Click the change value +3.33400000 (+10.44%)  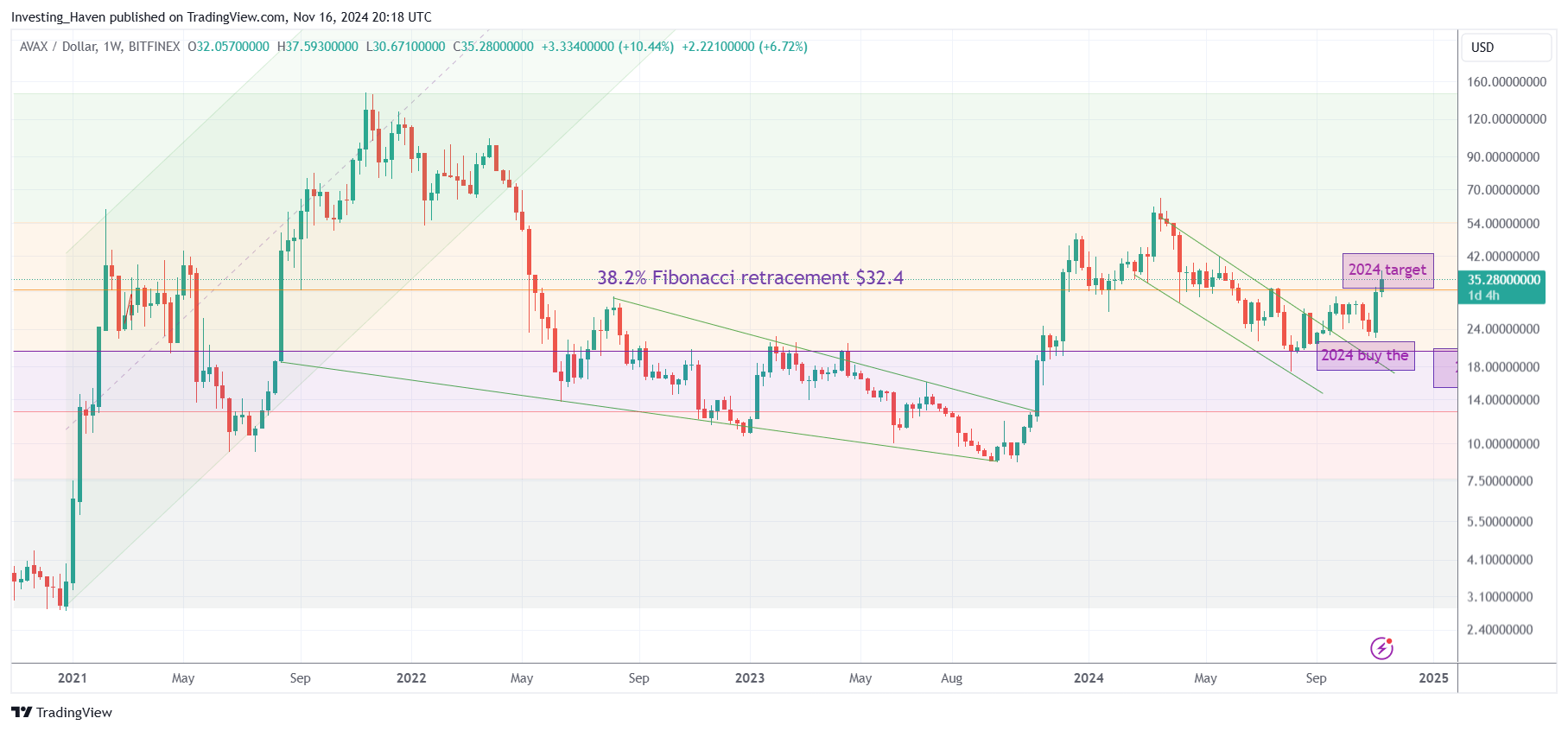[x=607, y=47]
